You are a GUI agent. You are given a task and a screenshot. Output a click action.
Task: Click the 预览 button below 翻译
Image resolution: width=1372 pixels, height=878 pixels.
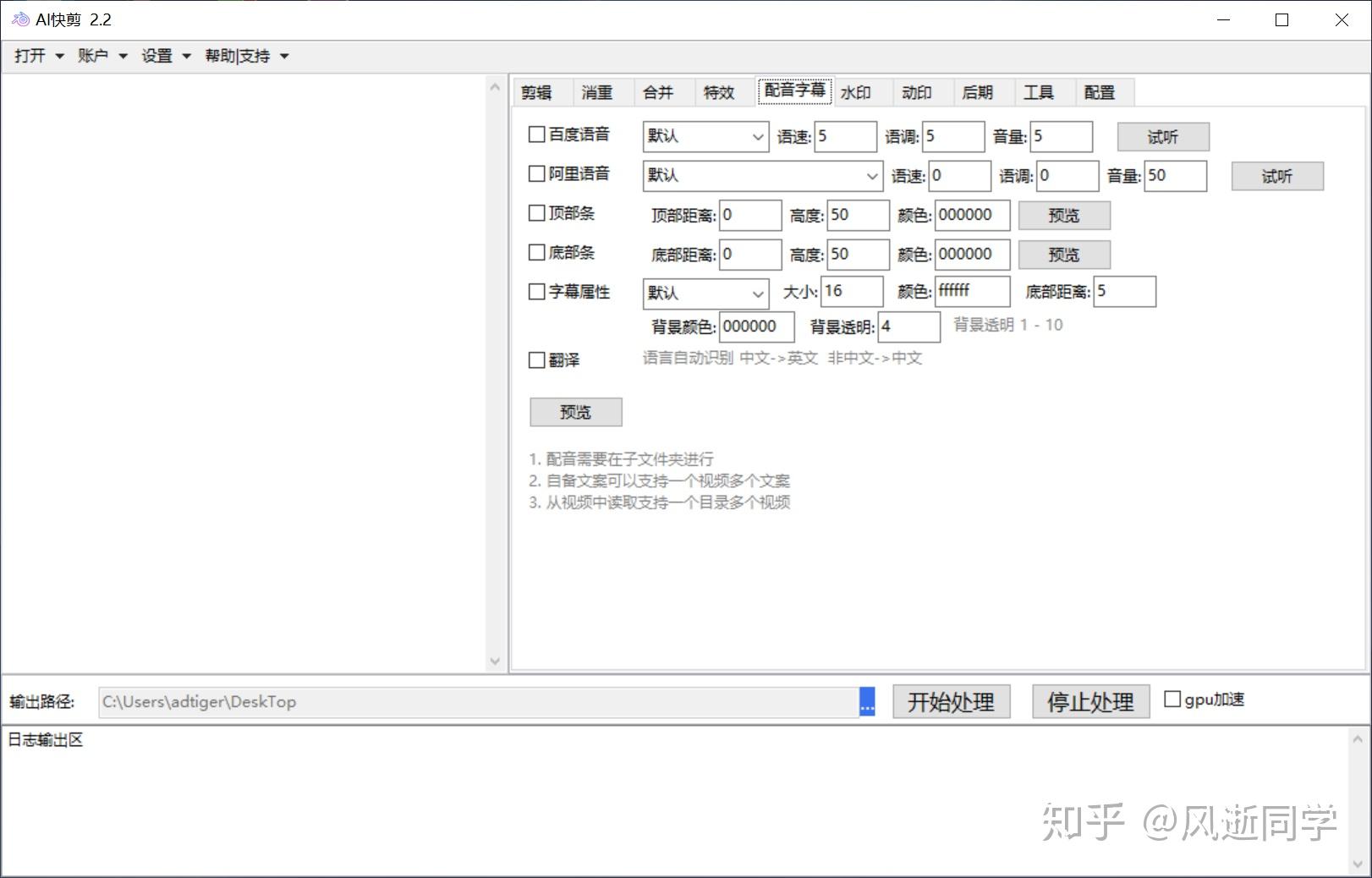coord(576,412)
